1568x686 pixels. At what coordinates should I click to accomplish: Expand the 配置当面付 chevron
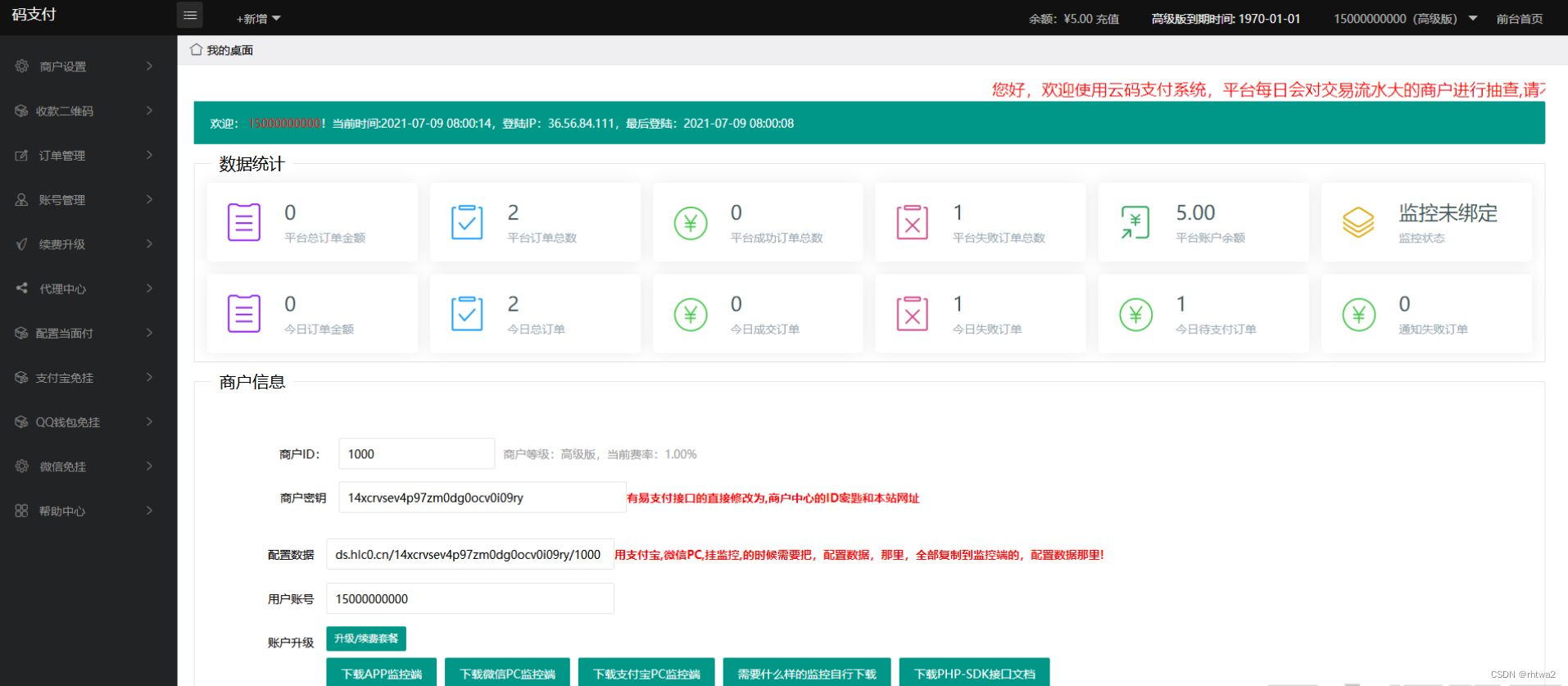point(149,333)
